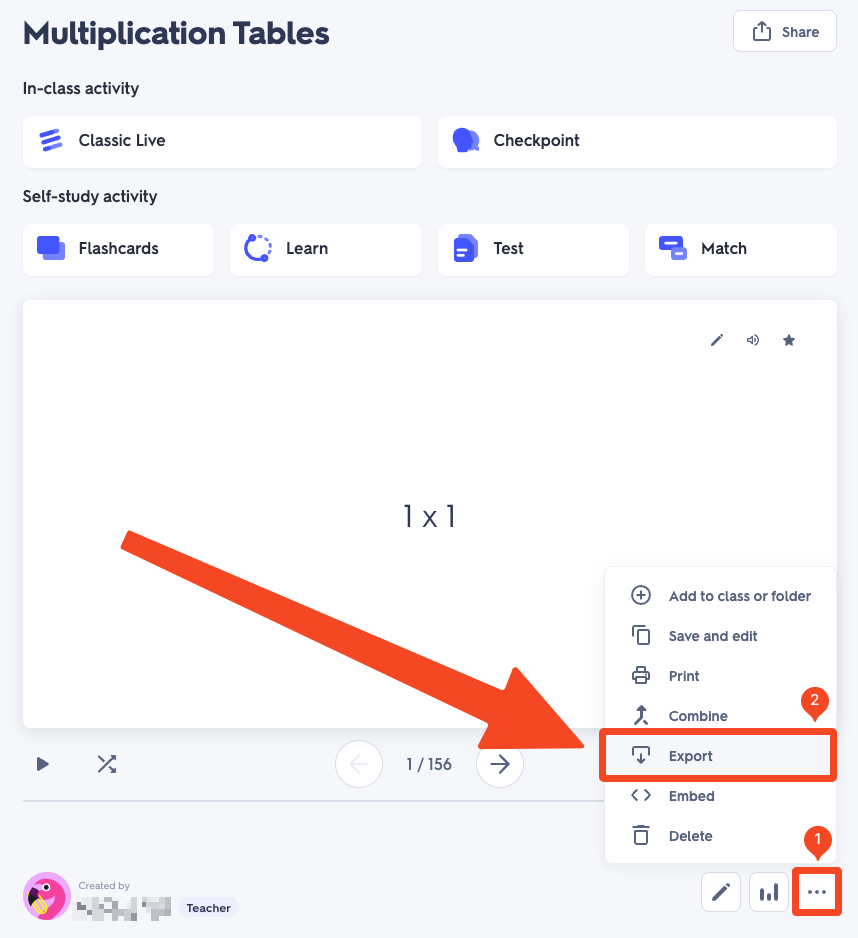Play audio with the speaker icon
Viewport: 858px width, 938px height.
753,340
